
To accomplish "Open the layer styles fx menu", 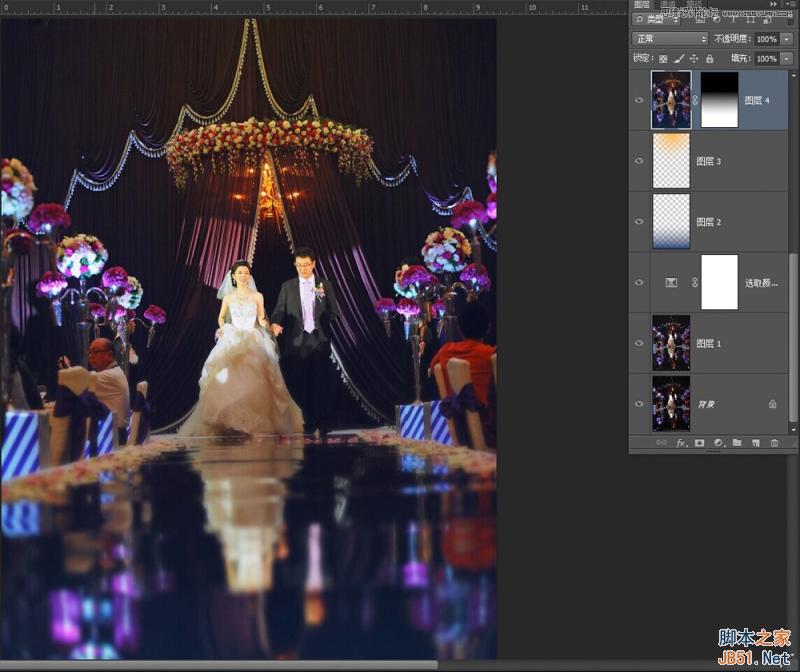I will coord(681,443).
